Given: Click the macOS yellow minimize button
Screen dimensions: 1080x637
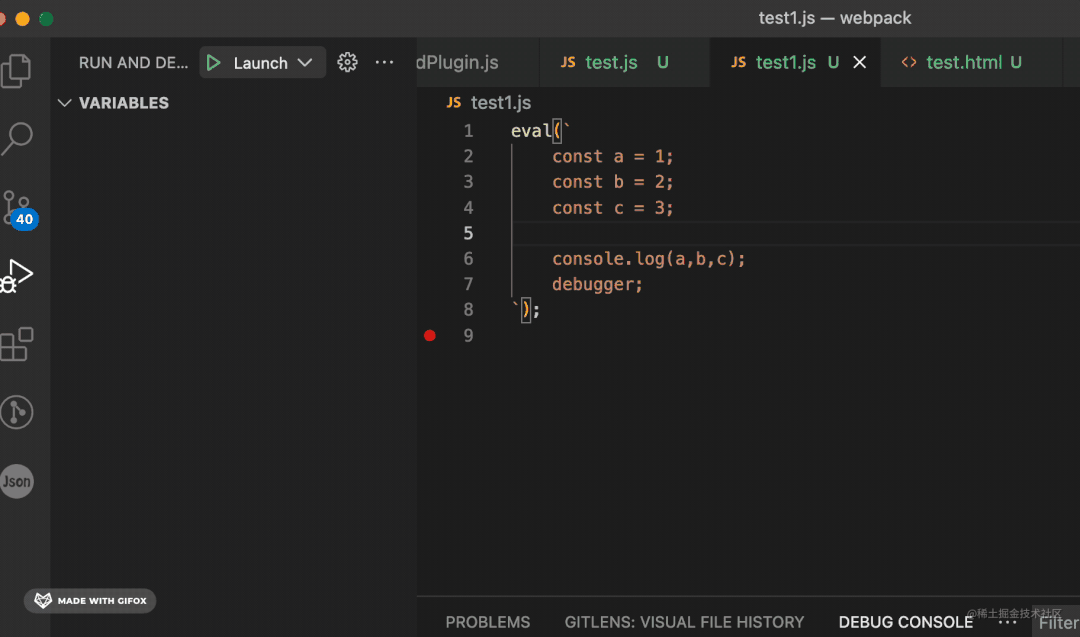Looking at the screenshot, I should [x=23, y=19].
